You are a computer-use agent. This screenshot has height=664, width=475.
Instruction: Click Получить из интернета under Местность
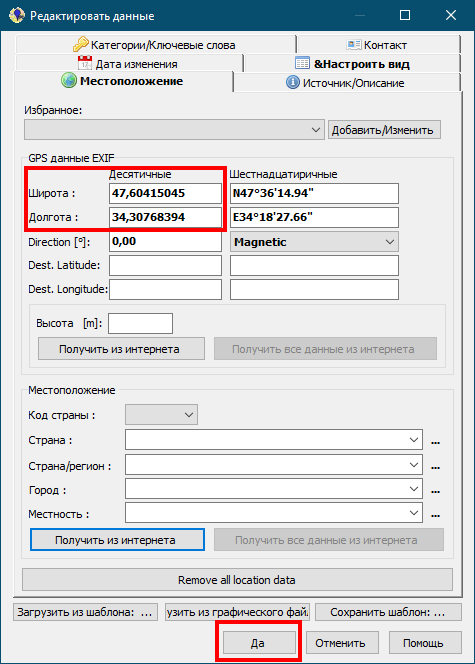coord(117,540)
